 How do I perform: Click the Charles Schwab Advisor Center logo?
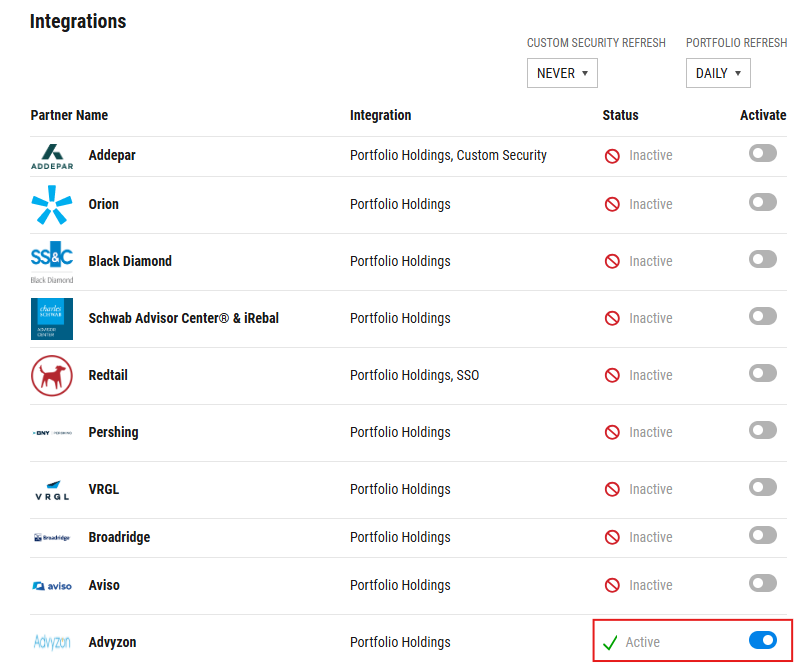[x=52, y=319]
